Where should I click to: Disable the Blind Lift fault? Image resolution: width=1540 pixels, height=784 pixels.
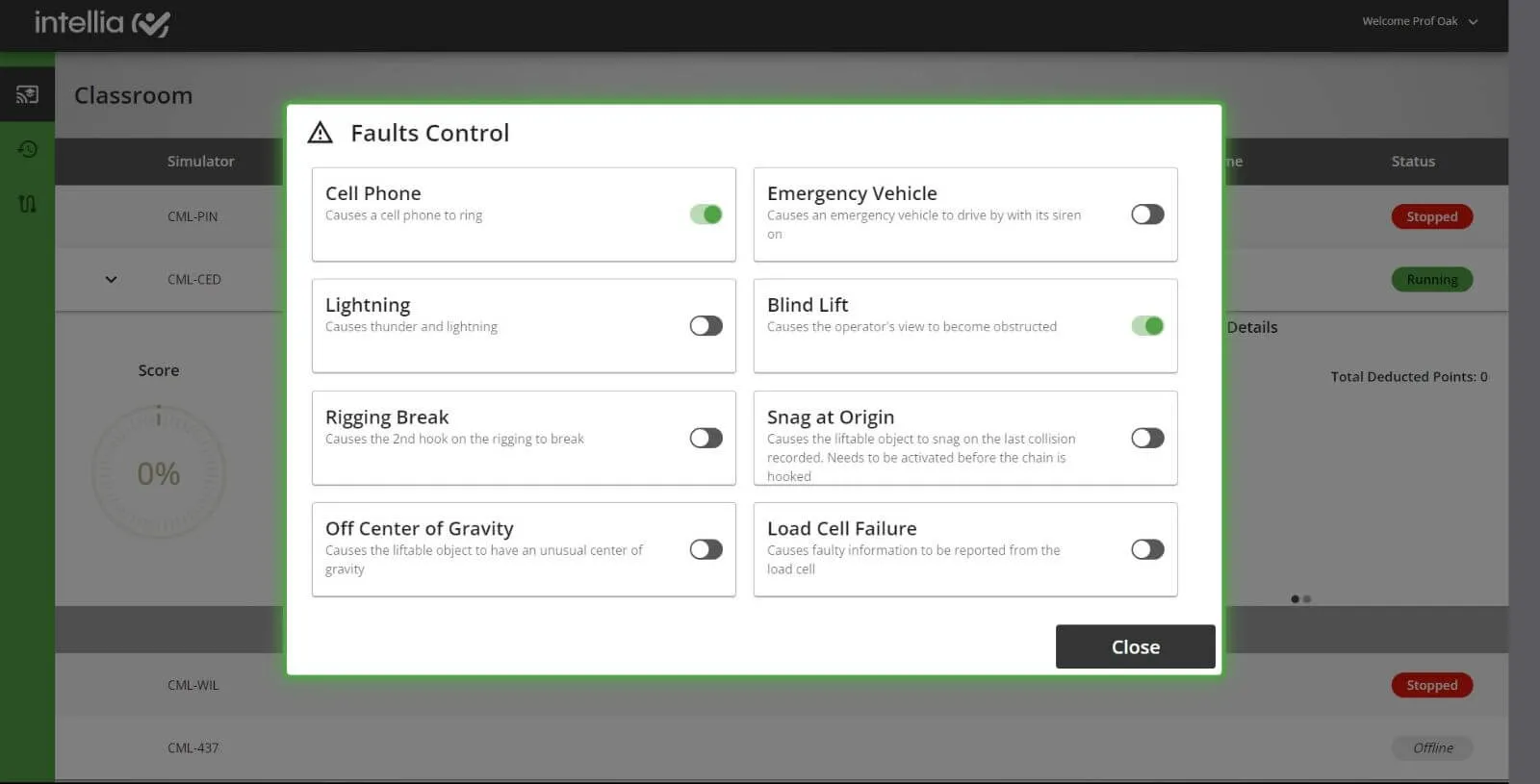click(x=1146, y=326)
